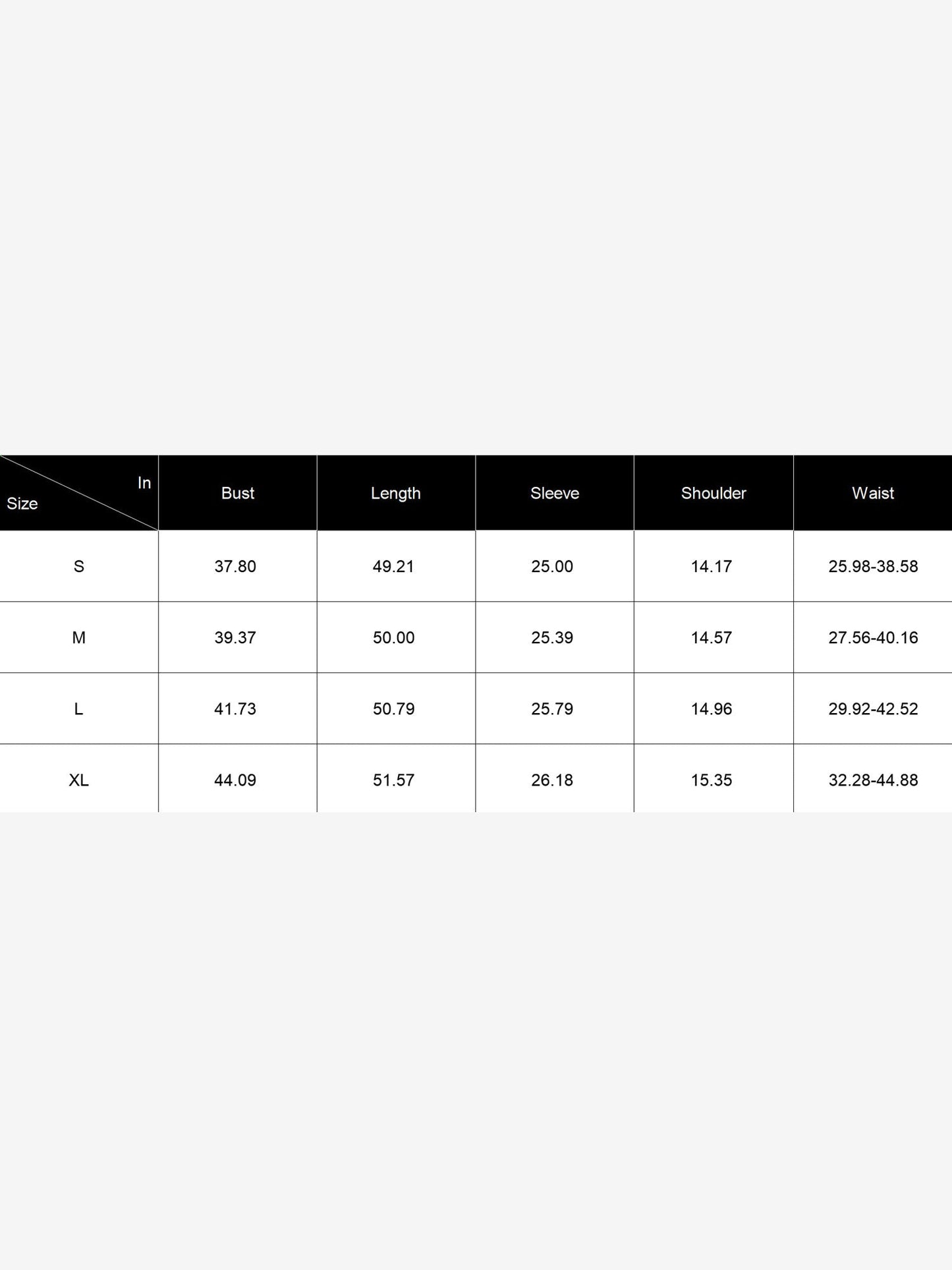Click waist range 32.28-44.88
Image resolution: width=952 pixels, height=1270 pixels.
873,780
